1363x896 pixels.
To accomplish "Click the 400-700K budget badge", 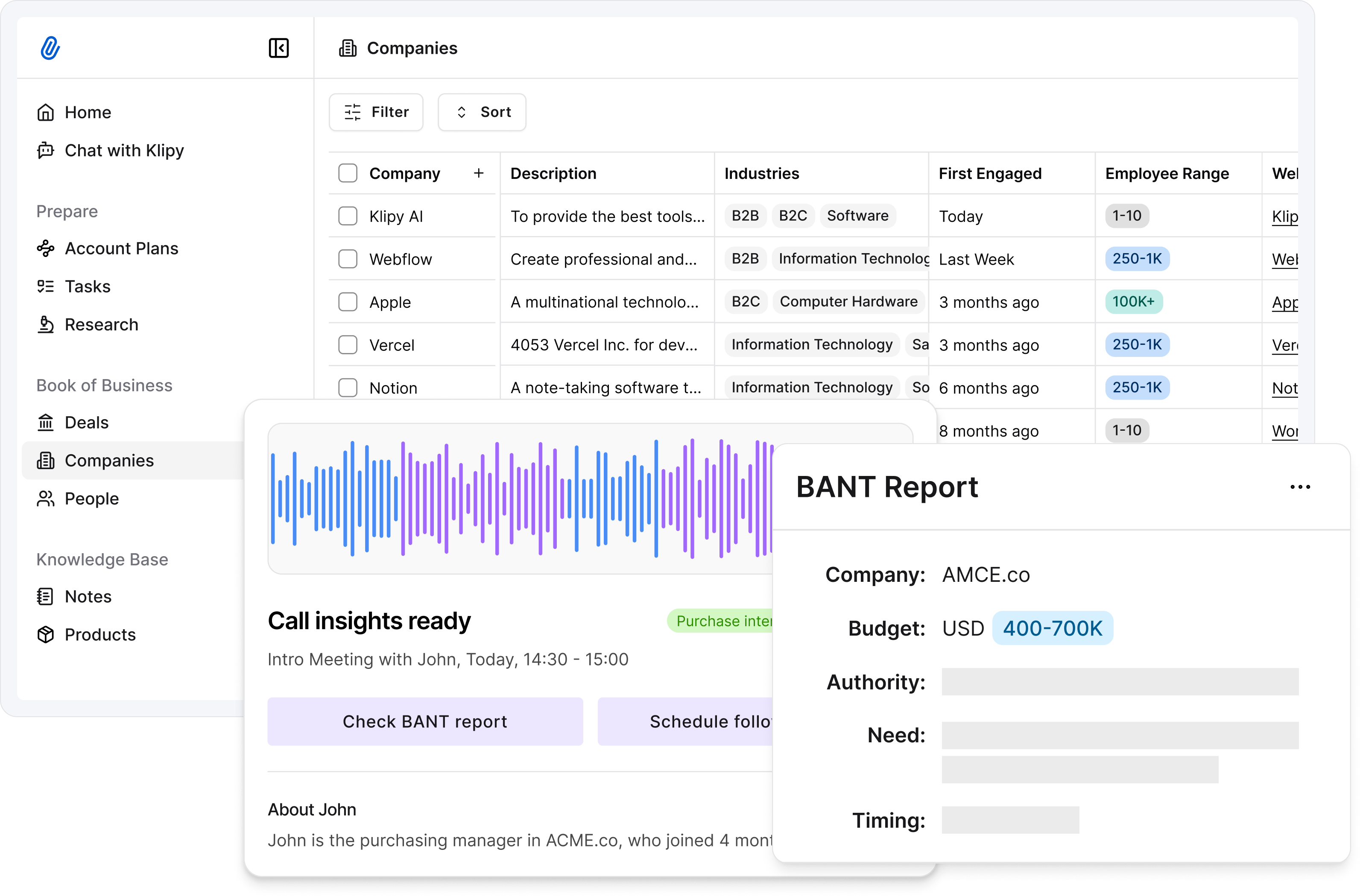I will pos(1053,628).
